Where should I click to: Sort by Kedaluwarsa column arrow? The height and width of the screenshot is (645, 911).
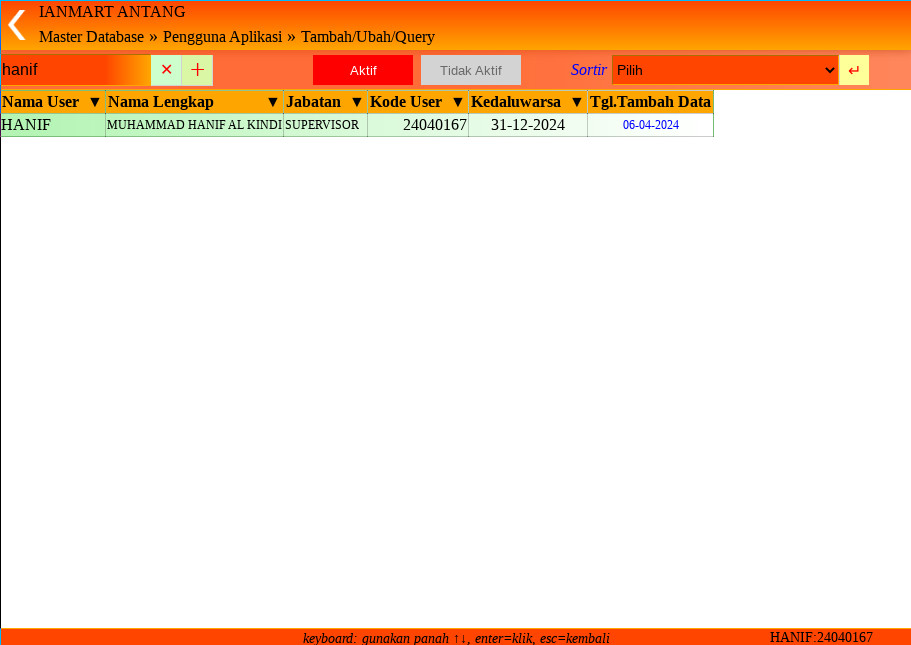coord(576,102)
